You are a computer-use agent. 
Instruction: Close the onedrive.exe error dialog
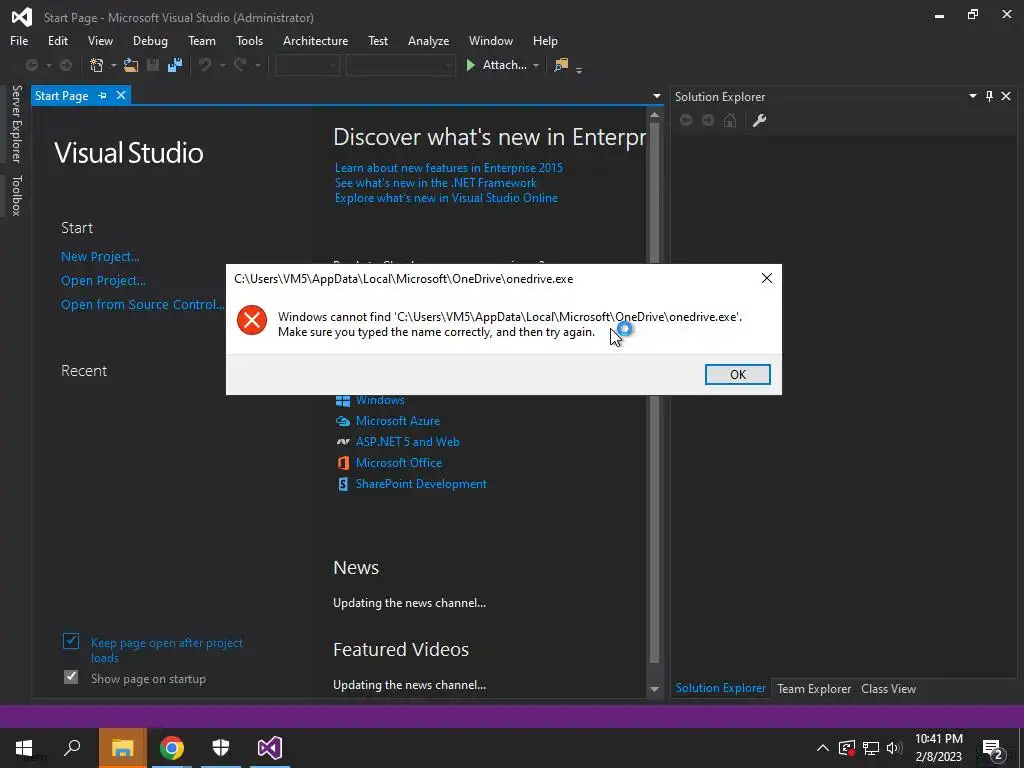point(767,278)
